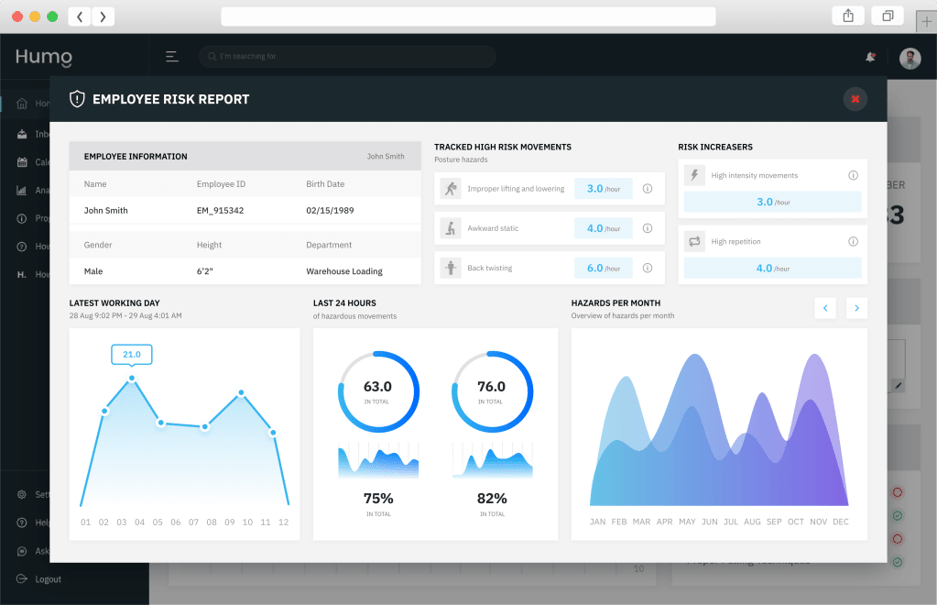Viewport: 937px width, 605px height.
Task: Open notifications via the bell icon
Action: (x=869, y=57)
